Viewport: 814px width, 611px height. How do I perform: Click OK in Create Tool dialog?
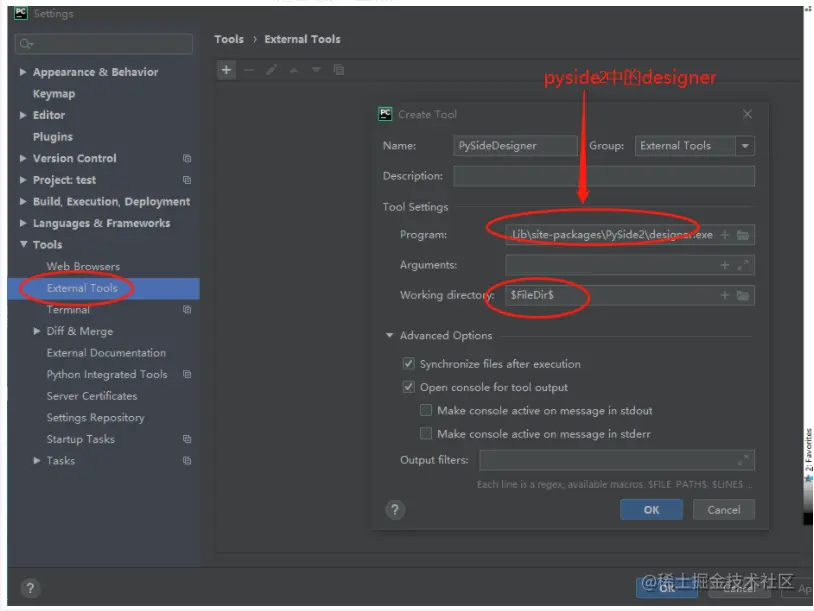coord(651,510)
